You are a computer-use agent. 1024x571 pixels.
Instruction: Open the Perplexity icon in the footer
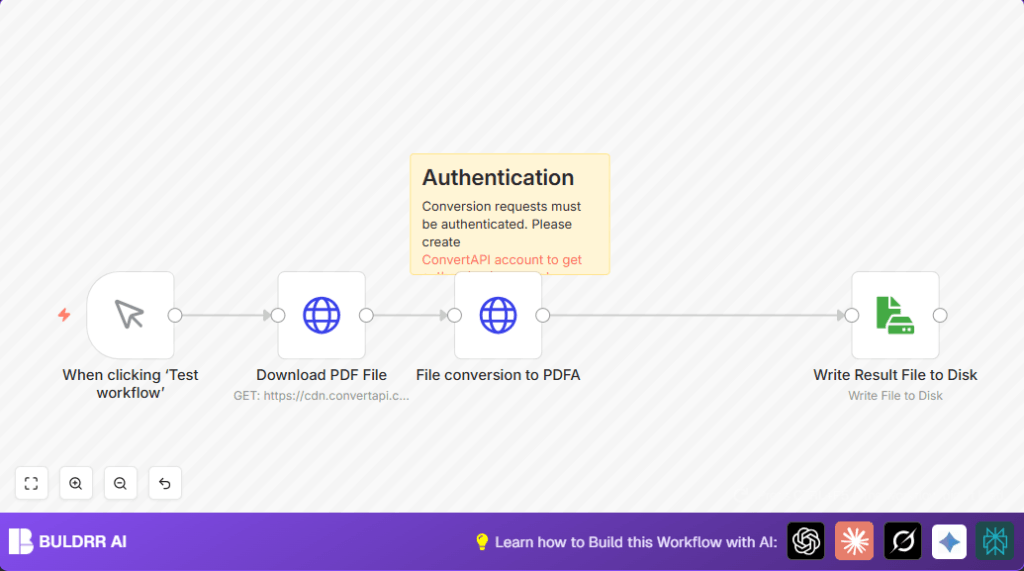coord(995,541)
